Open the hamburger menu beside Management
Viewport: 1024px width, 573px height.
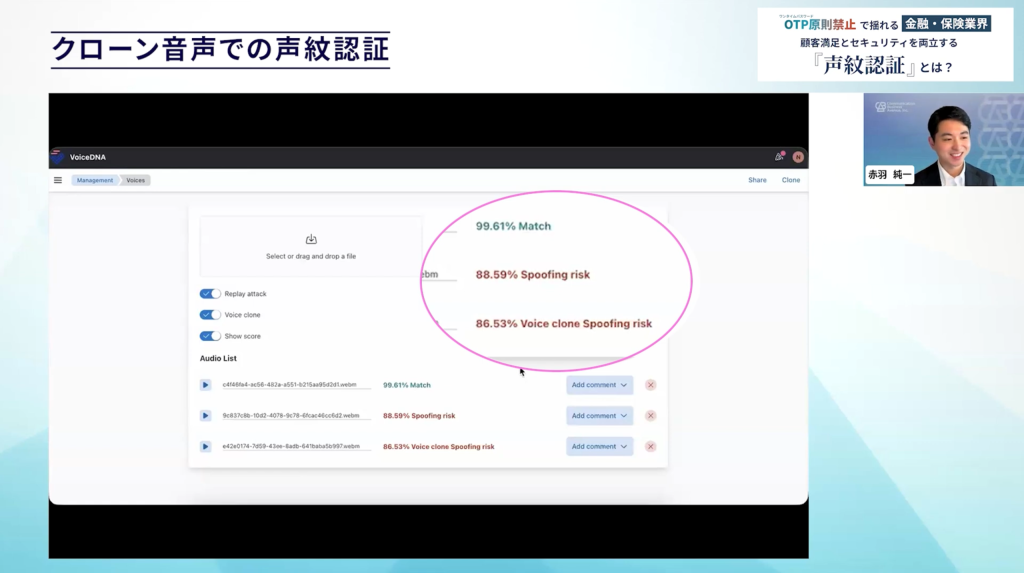tap(58, 180)
